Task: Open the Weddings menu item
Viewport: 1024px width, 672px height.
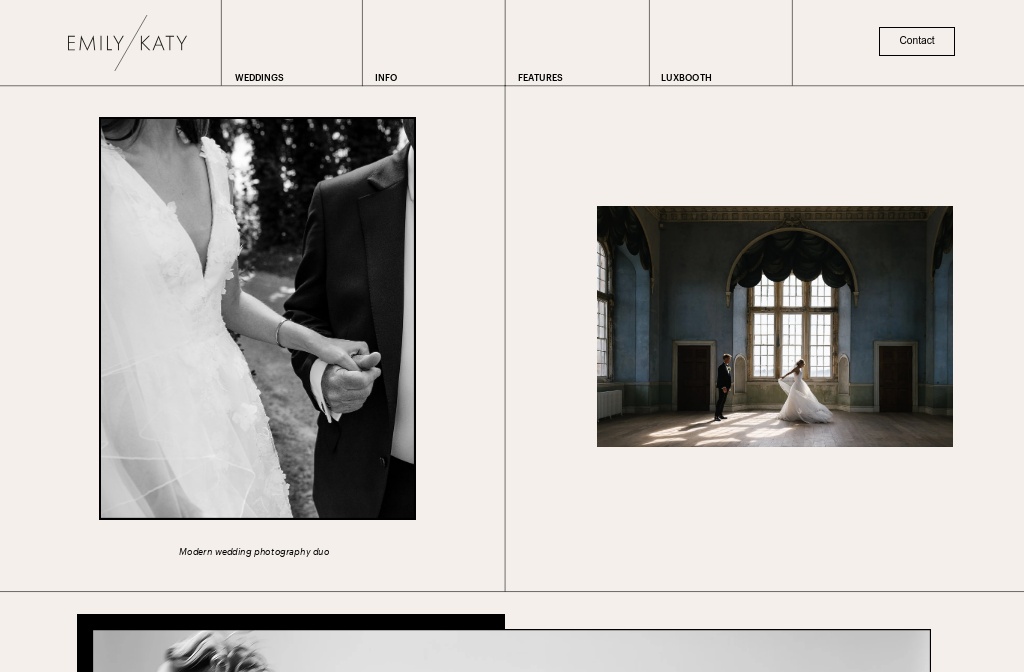Action: point(259,78)
